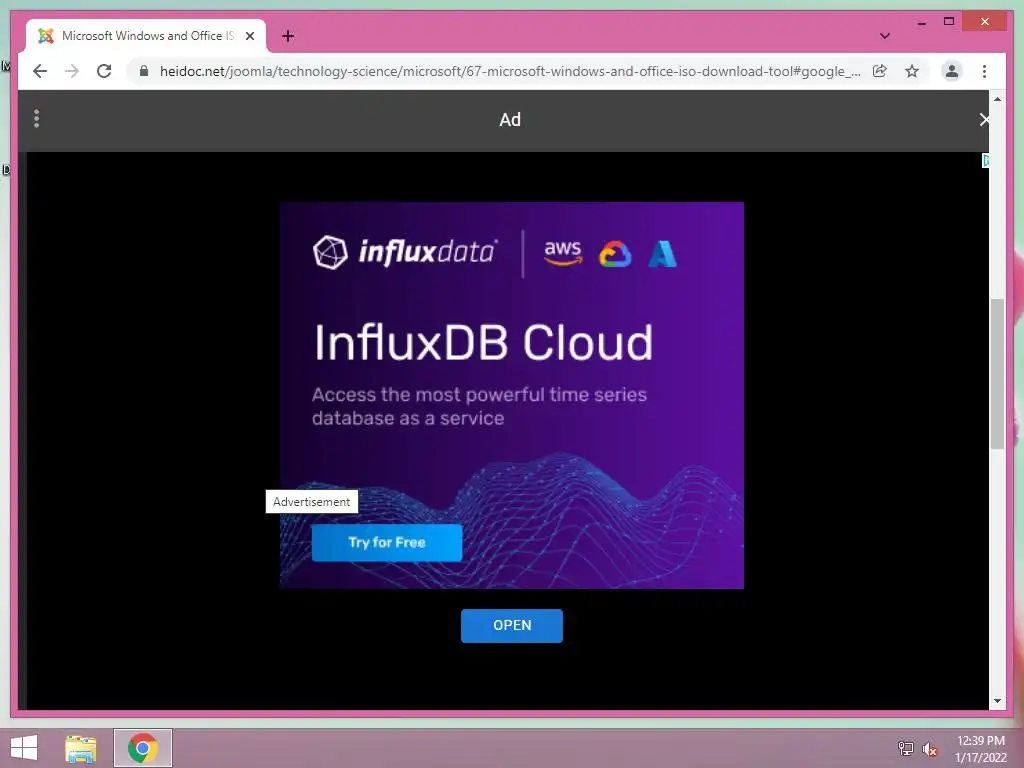Click the AWS logo in ad
This screenshot has height=768, width=1024.
tap(563, 253)
